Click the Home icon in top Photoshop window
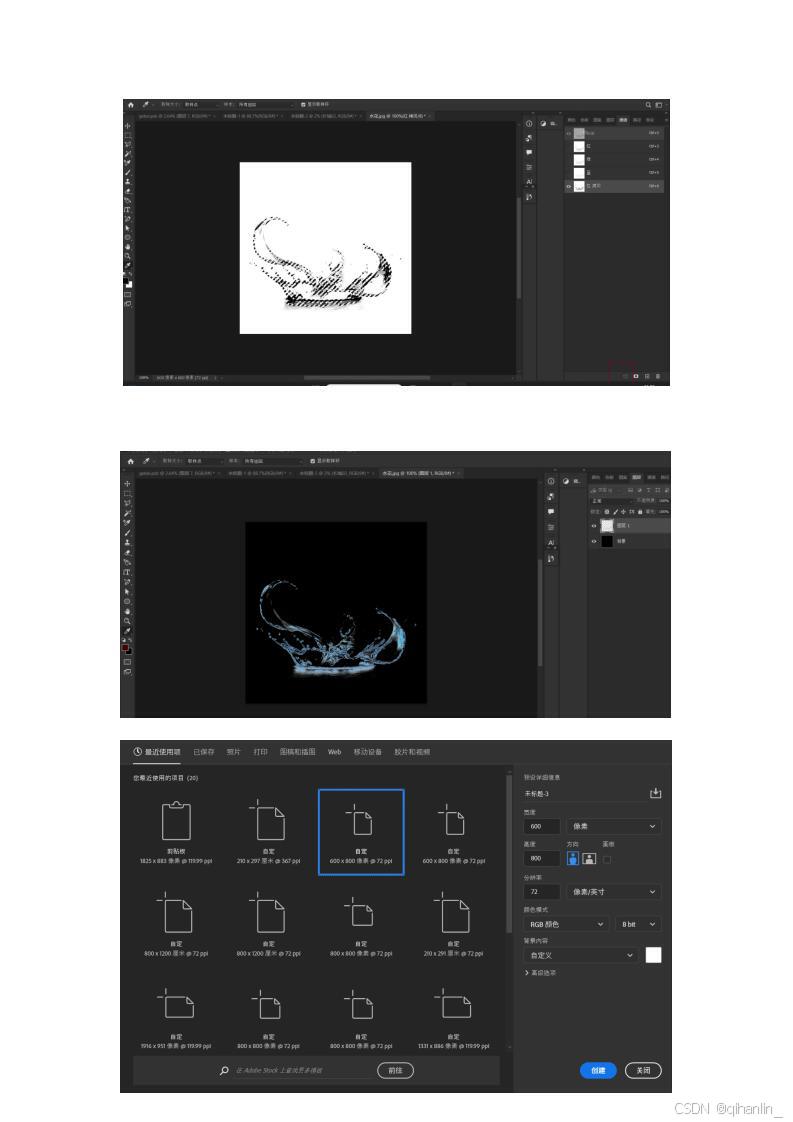The image size is (793, 1122). (x=130, y=105)
